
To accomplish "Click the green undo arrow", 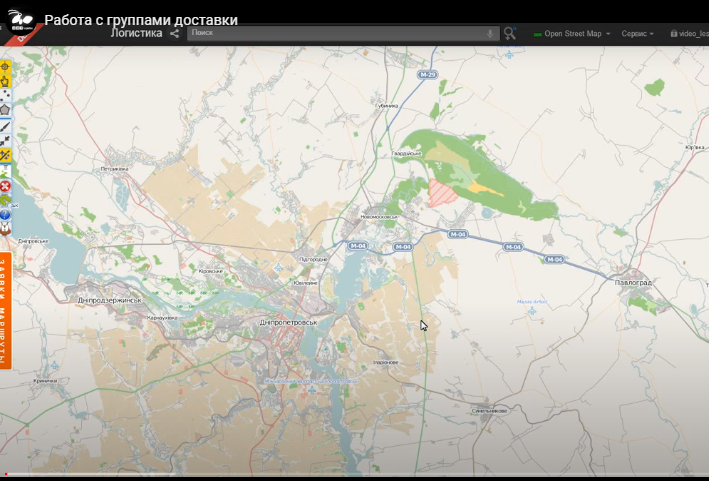I will (5, 200).
